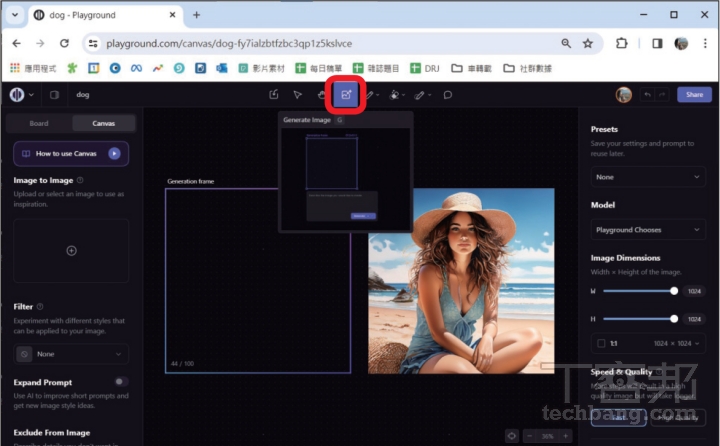Open browser zoom magnifier icon in address bar

[566, 43]
